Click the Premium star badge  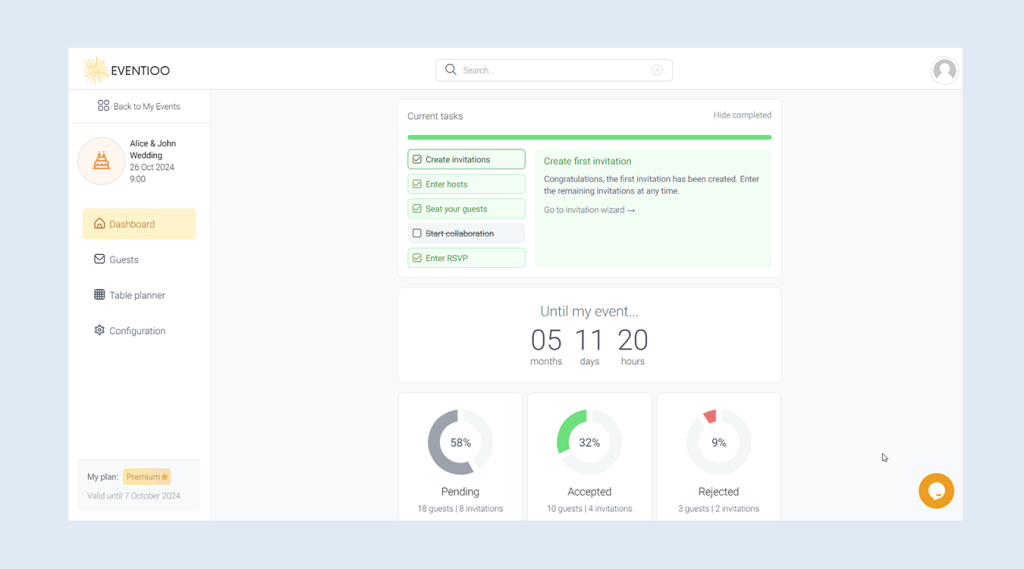pos(147,477)
